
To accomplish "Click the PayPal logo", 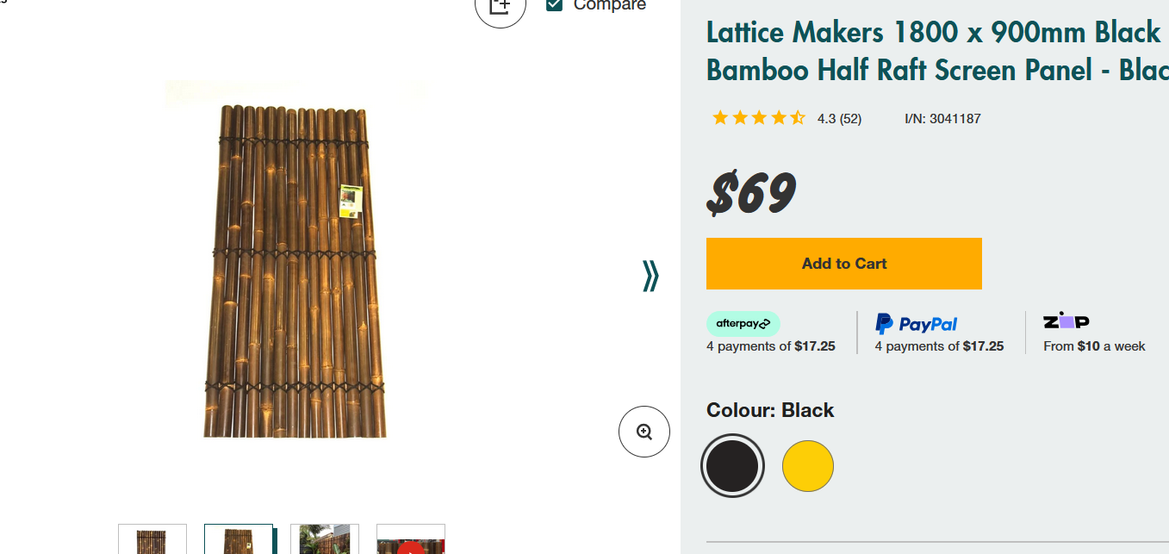I will click(916, 323).
